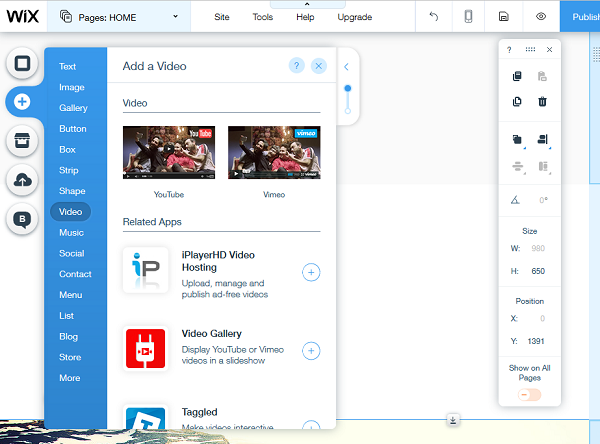Image resolution: width=600 pixels, height=444 pixels.
Task: Open My Uploads cloud icon
Action: 22,180
